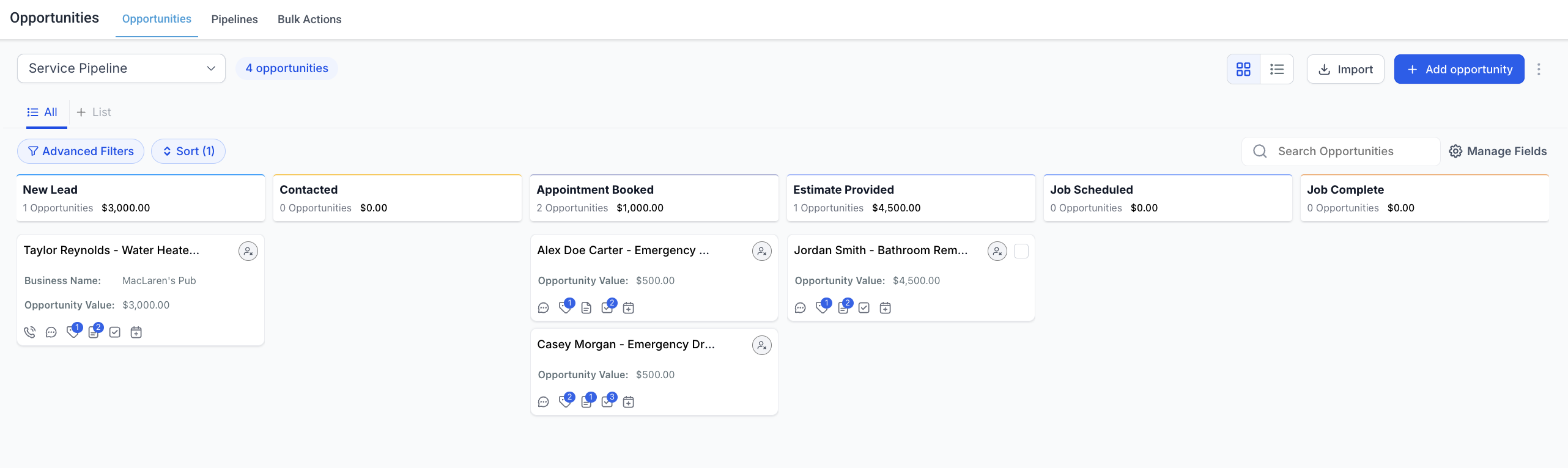Screen dimensions: 1568x468
Task: Click the tasks icon on Taylor Reynolds card
Action: (x=115, y=332)
